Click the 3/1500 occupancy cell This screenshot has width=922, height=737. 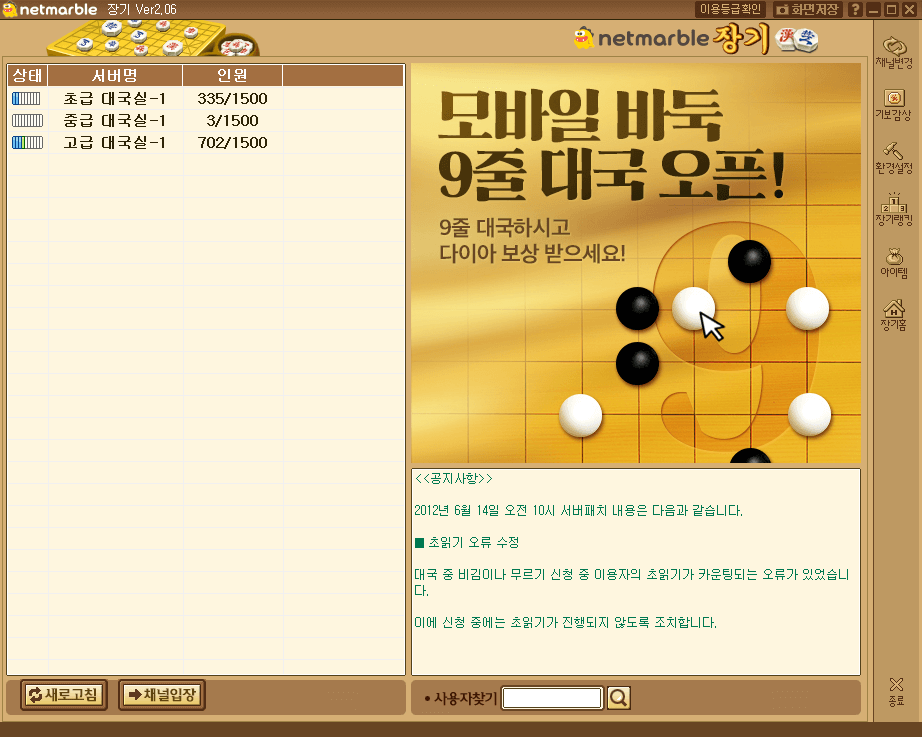(232, 121)
